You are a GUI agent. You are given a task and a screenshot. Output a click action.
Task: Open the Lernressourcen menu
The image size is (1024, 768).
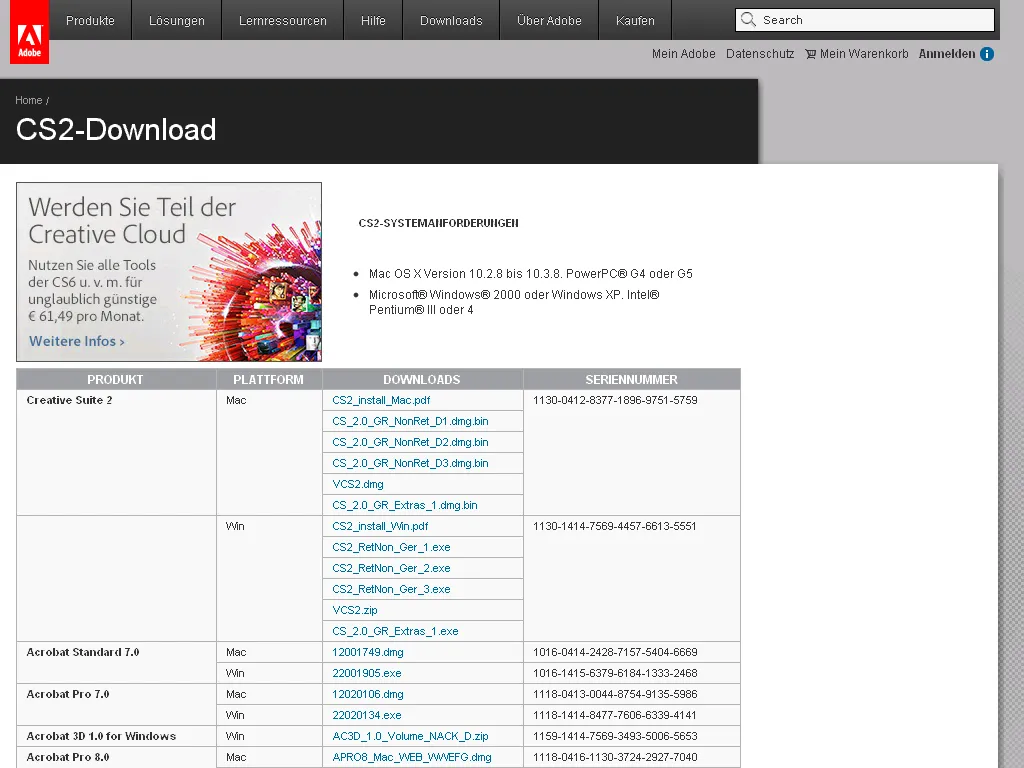281,20
